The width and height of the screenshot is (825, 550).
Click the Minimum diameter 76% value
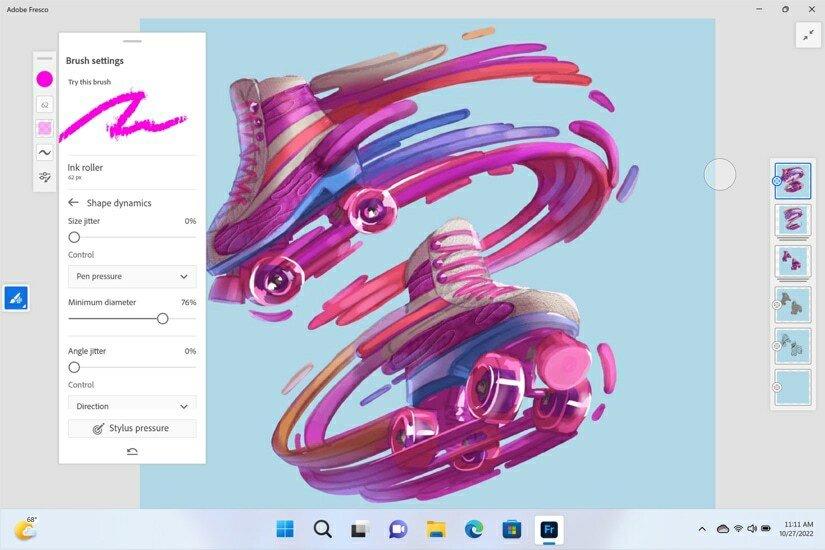[188, 302]
